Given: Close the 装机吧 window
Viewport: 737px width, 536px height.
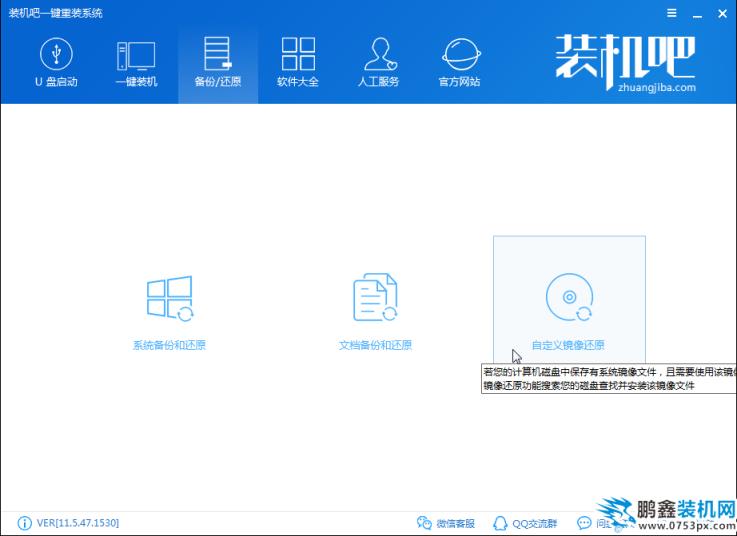Looking at the screenshot, I should [722, 14].
